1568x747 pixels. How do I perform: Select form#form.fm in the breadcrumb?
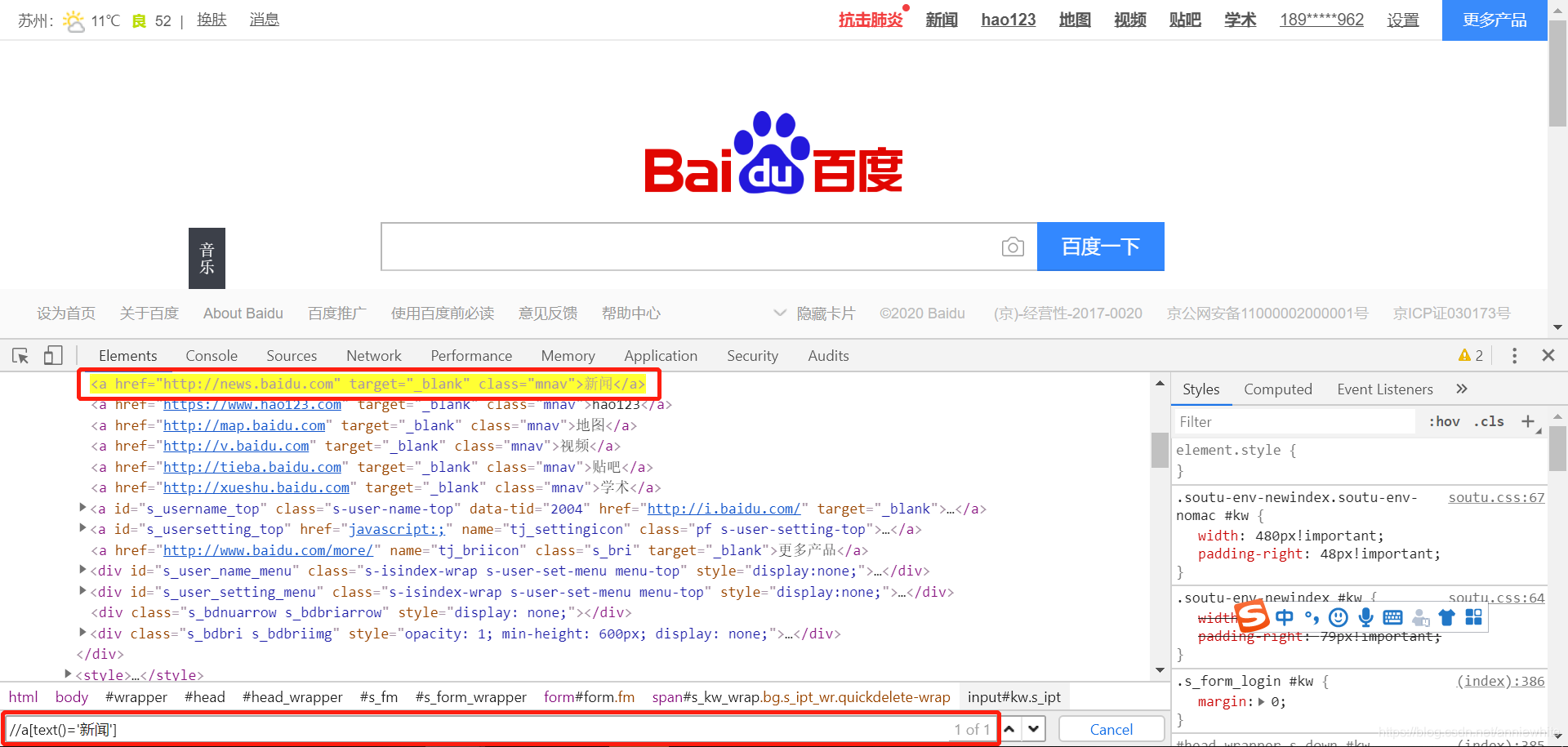(x=589, y=697)
